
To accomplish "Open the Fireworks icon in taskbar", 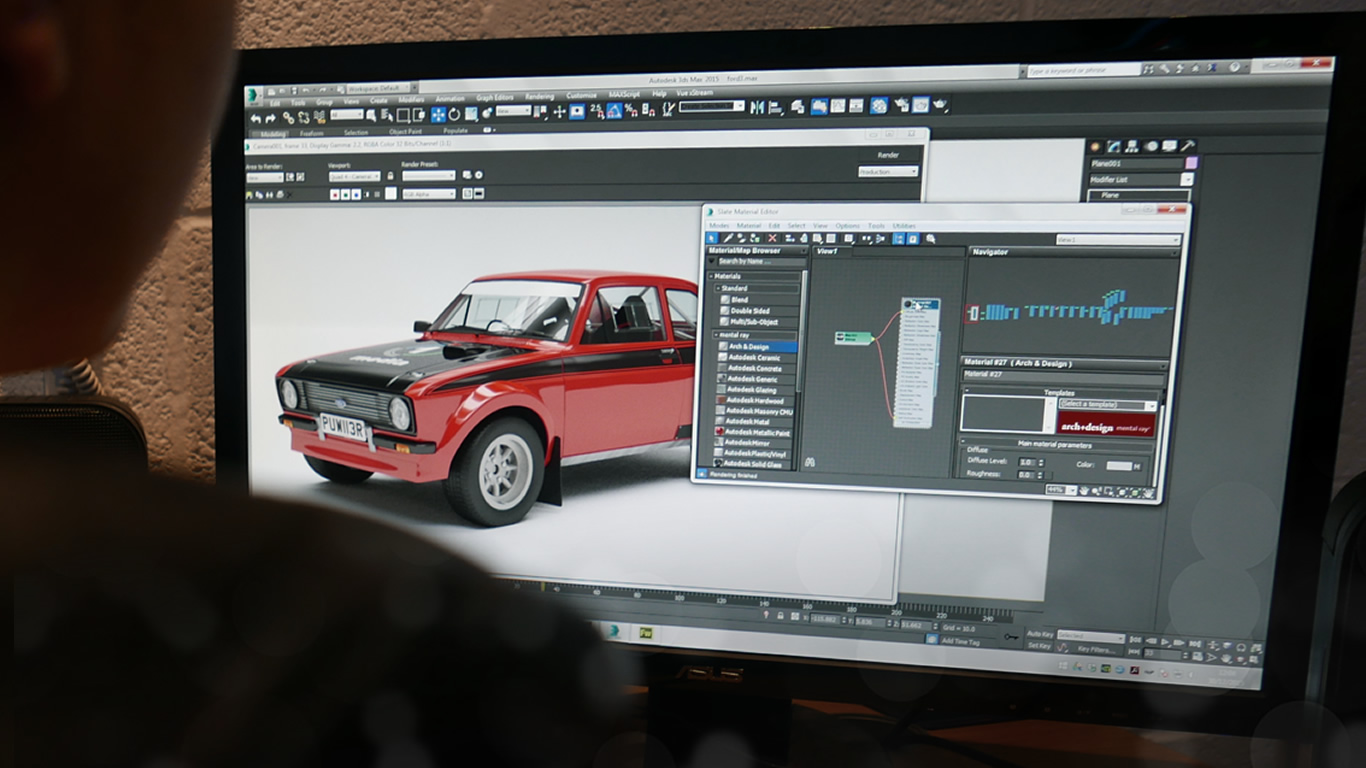I will (x=647, y=633).
